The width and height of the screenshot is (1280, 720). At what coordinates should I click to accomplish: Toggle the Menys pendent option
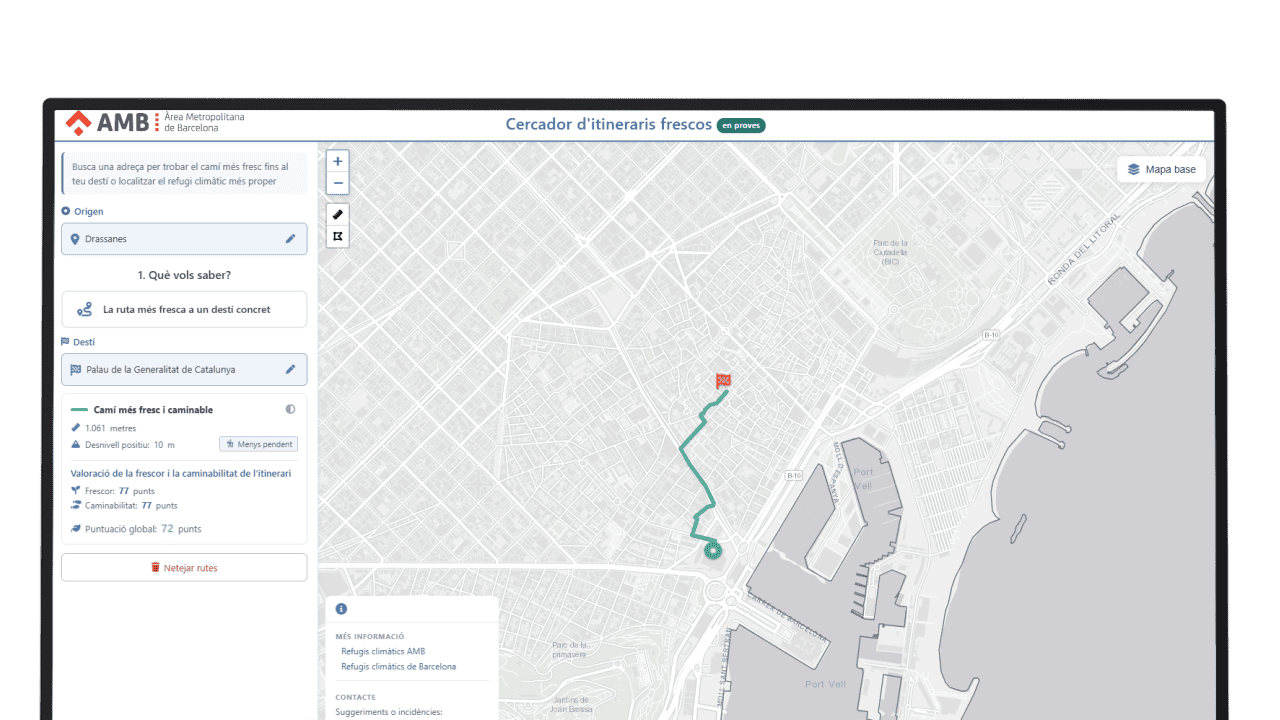258,444
